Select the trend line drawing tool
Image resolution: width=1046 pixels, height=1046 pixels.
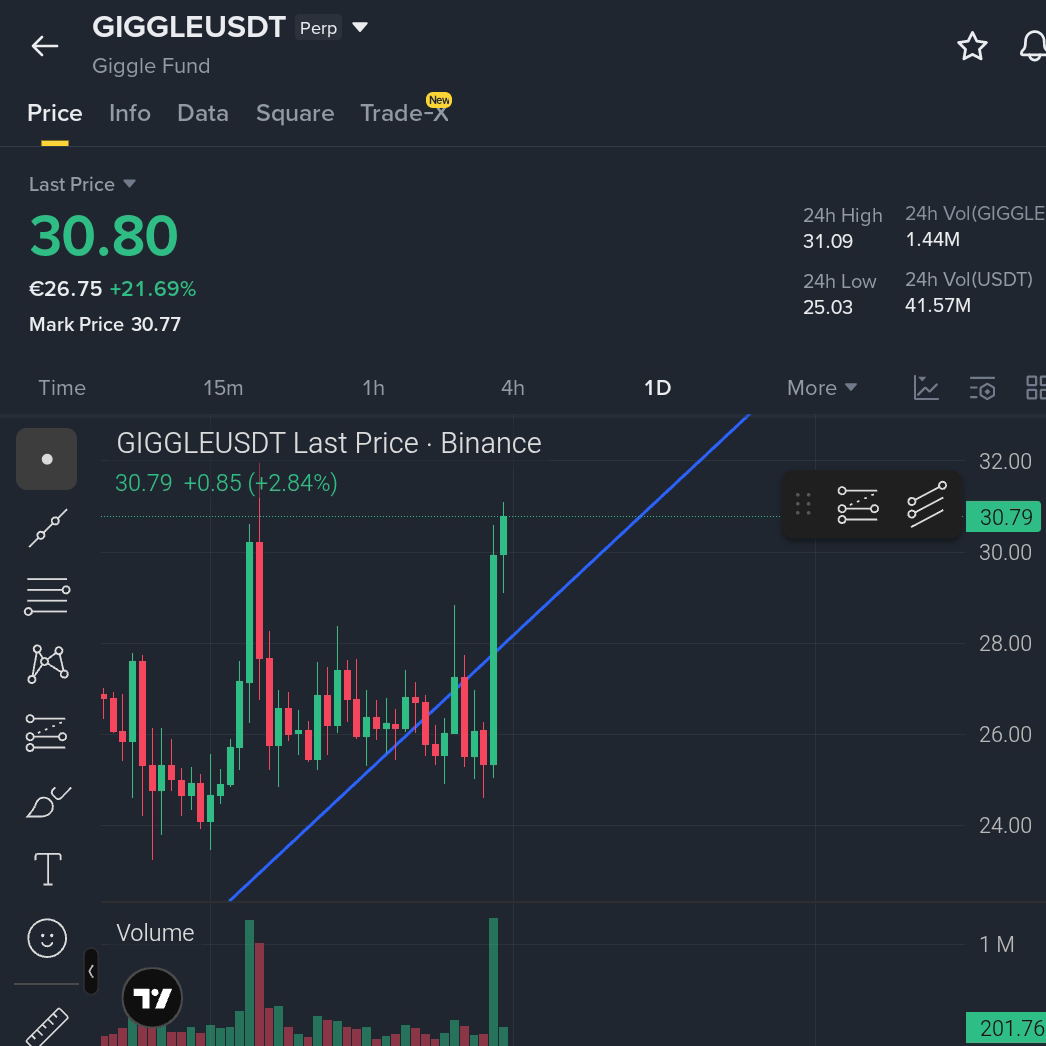(x=48, y=528)
